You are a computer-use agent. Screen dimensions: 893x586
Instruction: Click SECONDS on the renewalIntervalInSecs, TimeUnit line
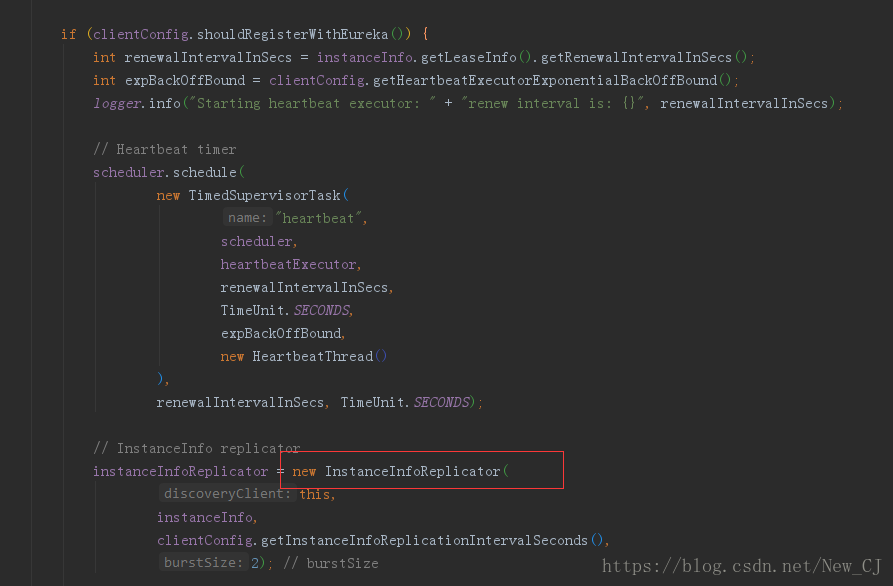tap(441, 403)
